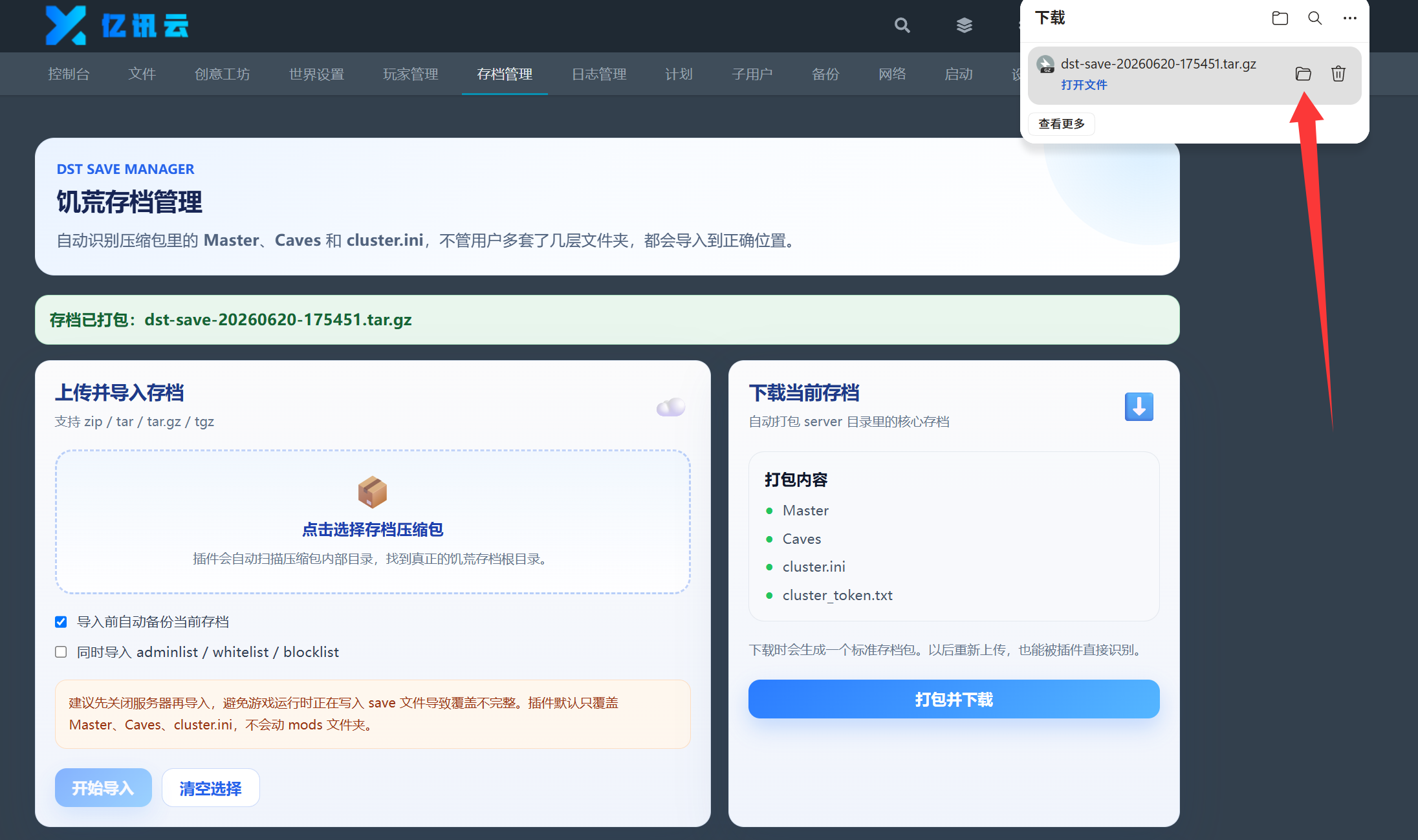
Task: Click the DST SAVE MANAGER label
Action: click(125, 169)
